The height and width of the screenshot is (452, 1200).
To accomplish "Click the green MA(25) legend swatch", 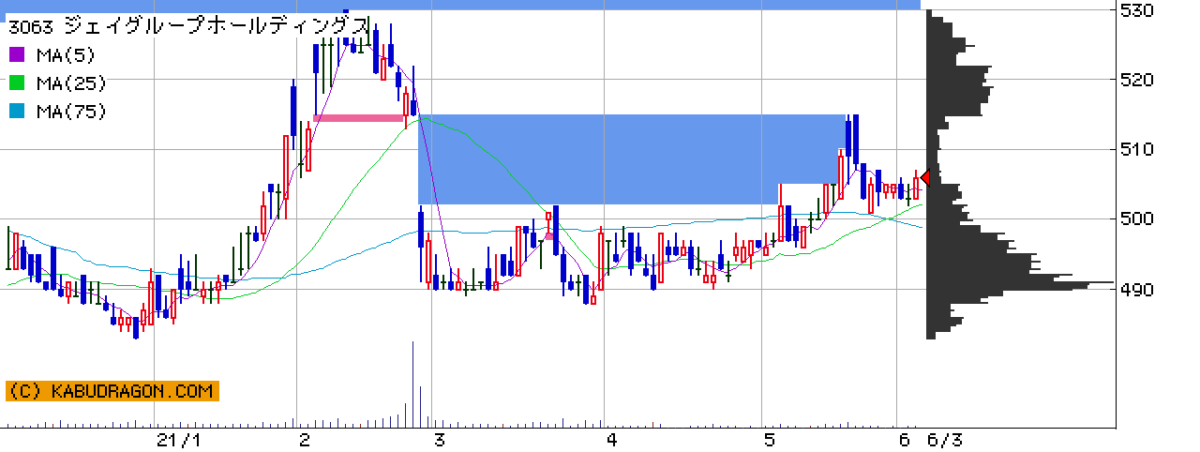I will [15, 83].
